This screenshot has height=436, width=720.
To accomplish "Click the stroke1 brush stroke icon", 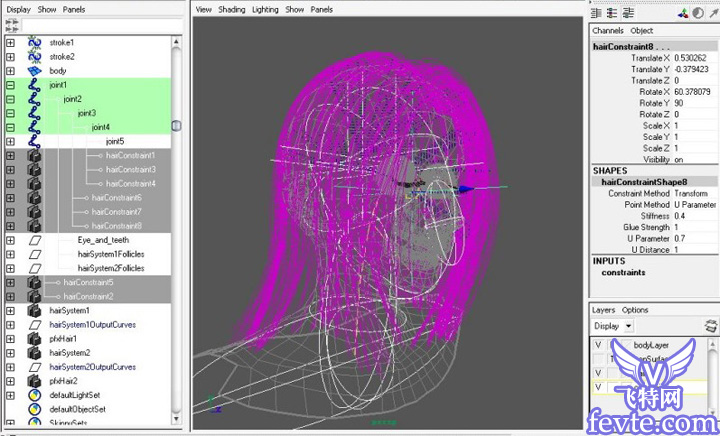I will [34, 43].
